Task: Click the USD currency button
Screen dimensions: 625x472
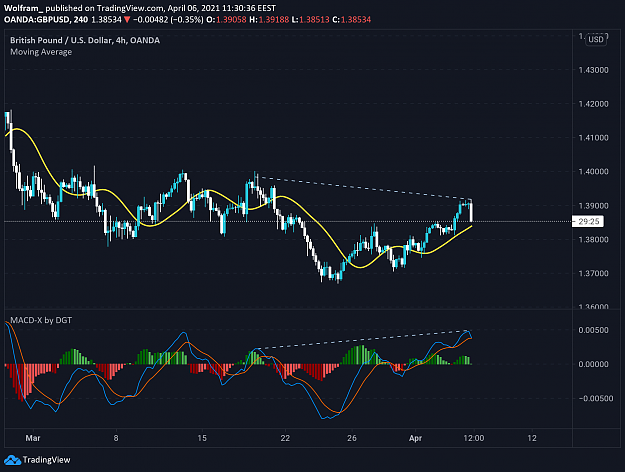Action: pyautogui.click(x=596, y=39)
